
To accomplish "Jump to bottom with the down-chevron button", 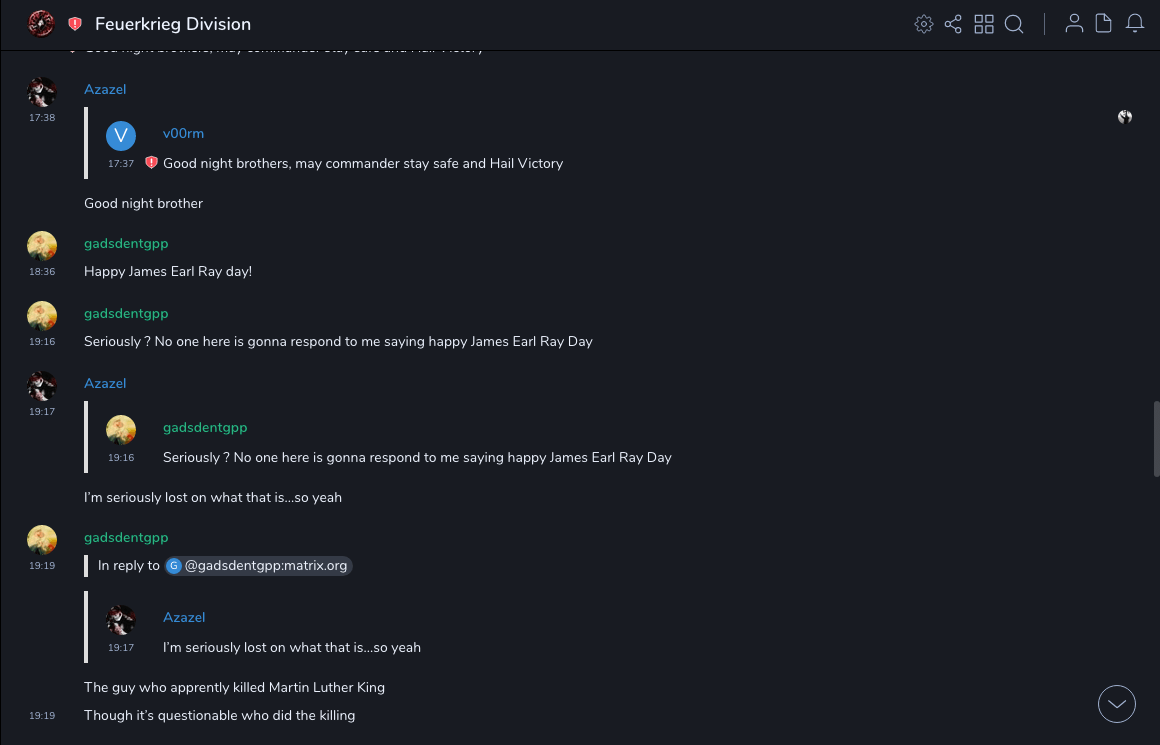I will coord(1117,704).
